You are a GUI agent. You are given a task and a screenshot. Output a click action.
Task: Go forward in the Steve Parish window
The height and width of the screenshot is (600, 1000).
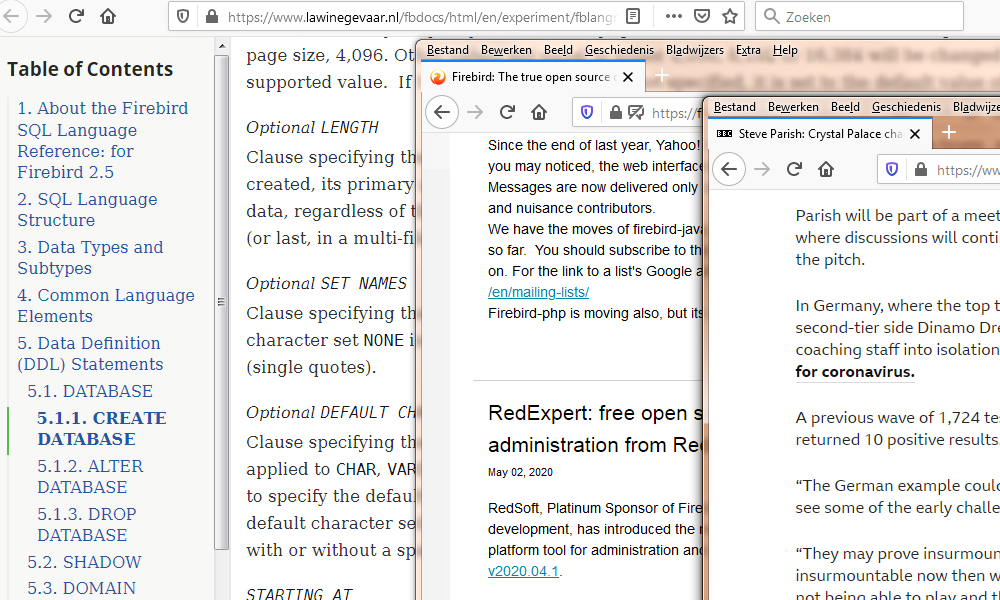(x=762, y=169)
